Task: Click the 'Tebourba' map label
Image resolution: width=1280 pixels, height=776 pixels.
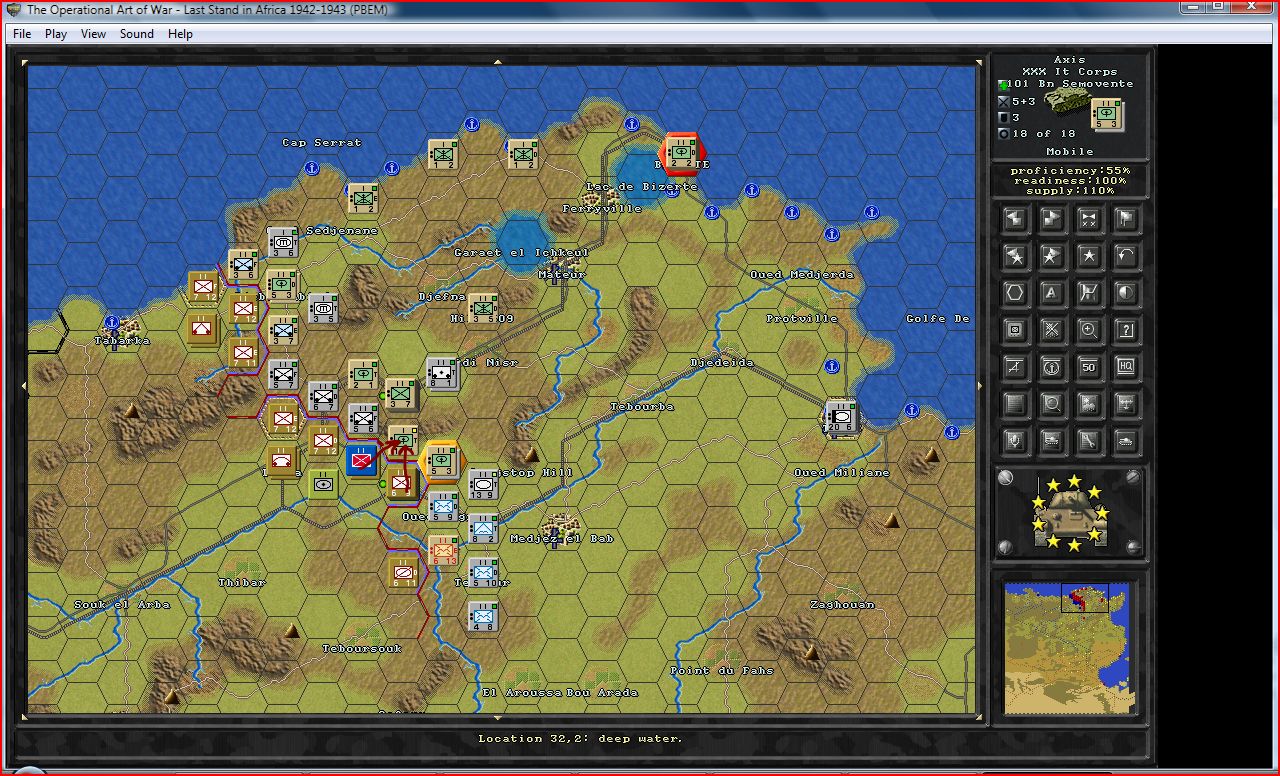Action: [x=642, y=407]
